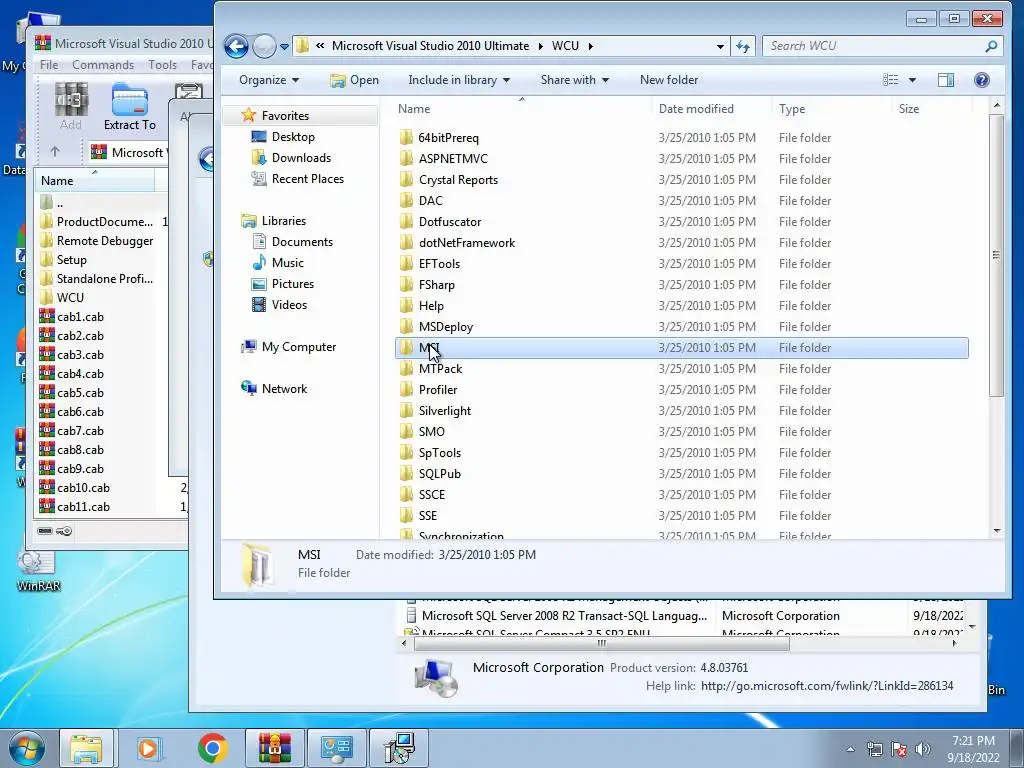Click the Explorer Forward navigation button
Image resolution: width=1024 pixels, height=768 pixels.
(x=264, y=46)
